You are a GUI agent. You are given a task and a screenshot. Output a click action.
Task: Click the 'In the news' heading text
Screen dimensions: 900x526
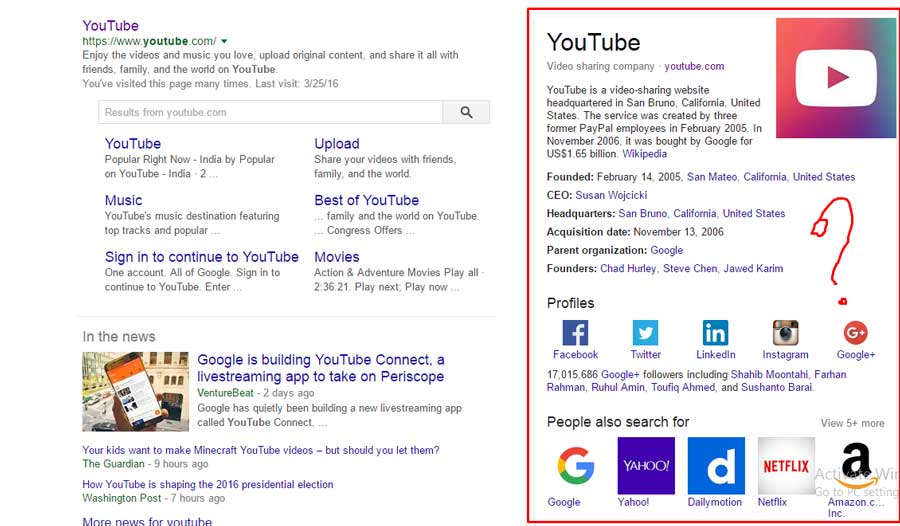(x=119, y=337)
